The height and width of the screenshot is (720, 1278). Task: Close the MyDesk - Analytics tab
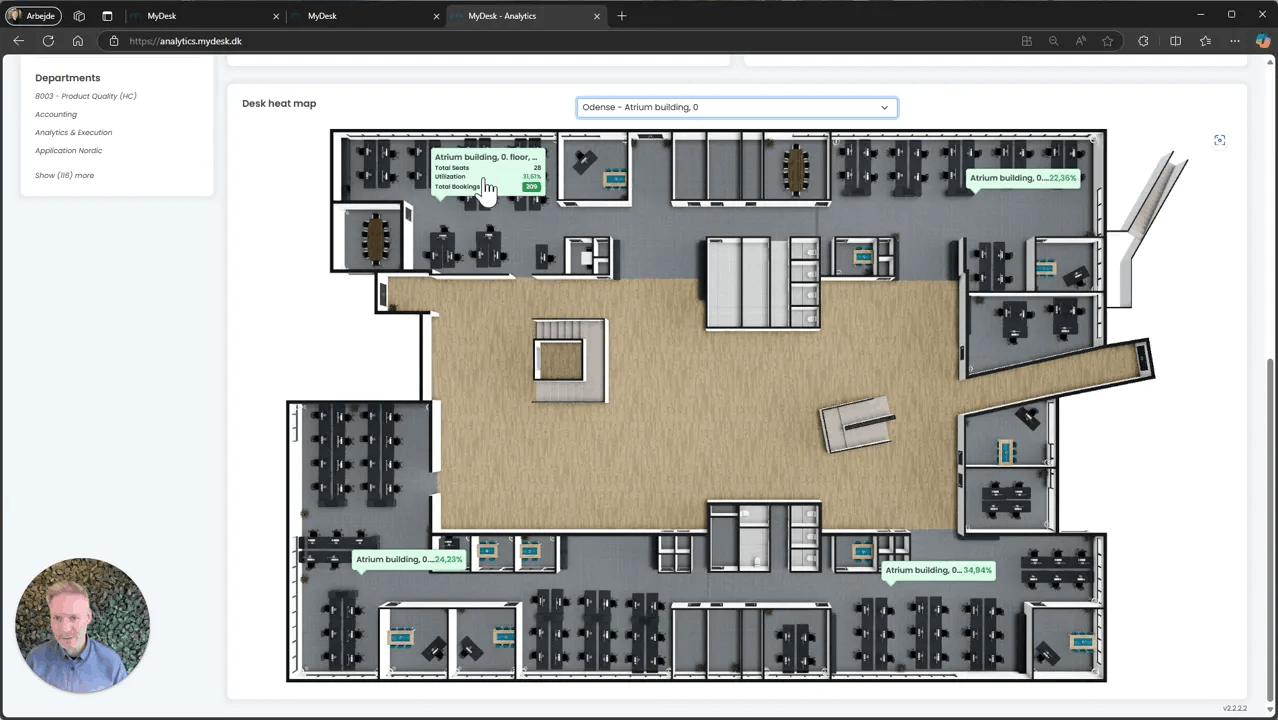tap(597, 16)
